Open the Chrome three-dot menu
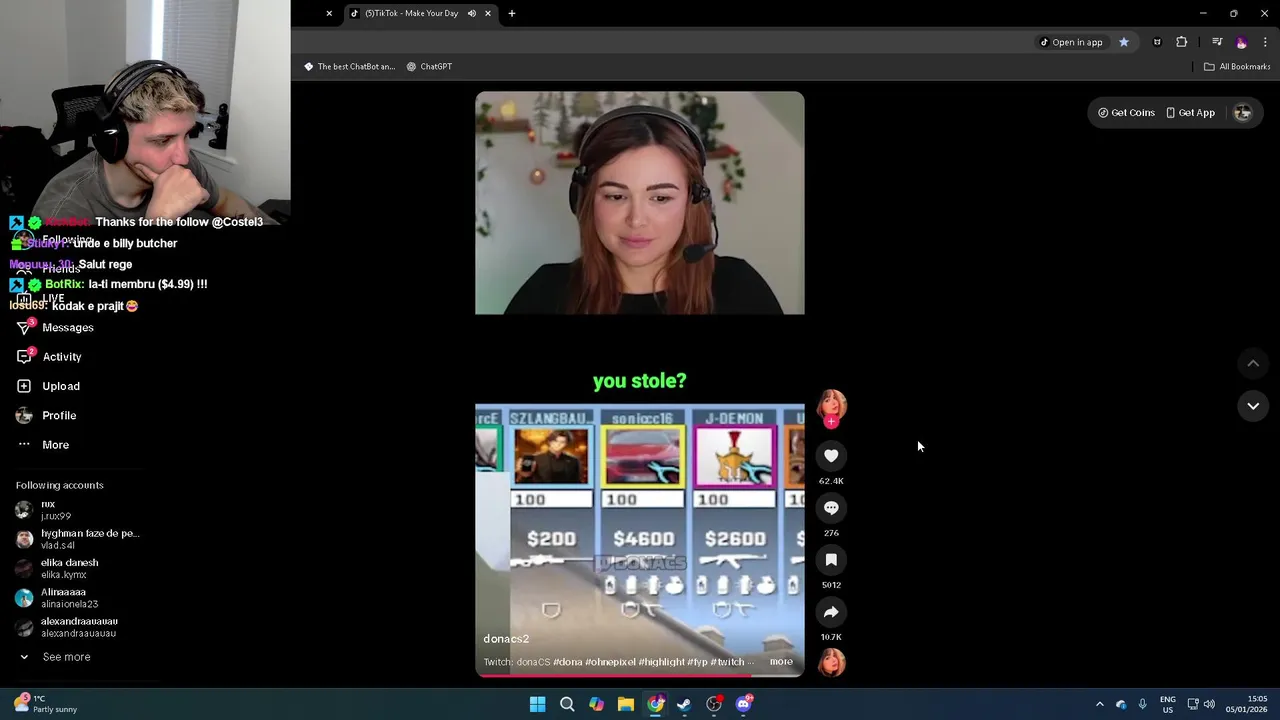The image size is (1280, 720). click(1265, 42)
